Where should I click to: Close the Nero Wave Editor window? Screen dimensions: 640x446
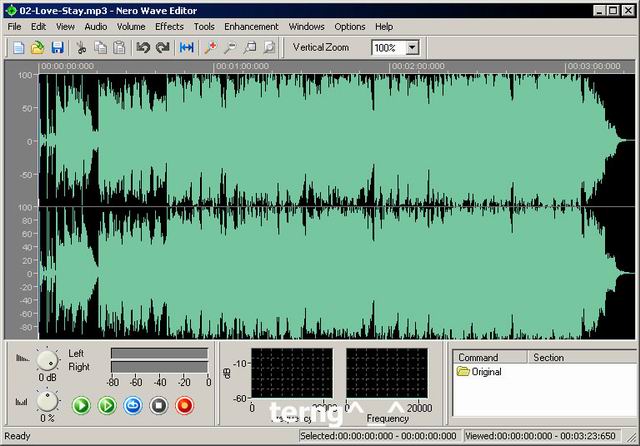point(628,11)
